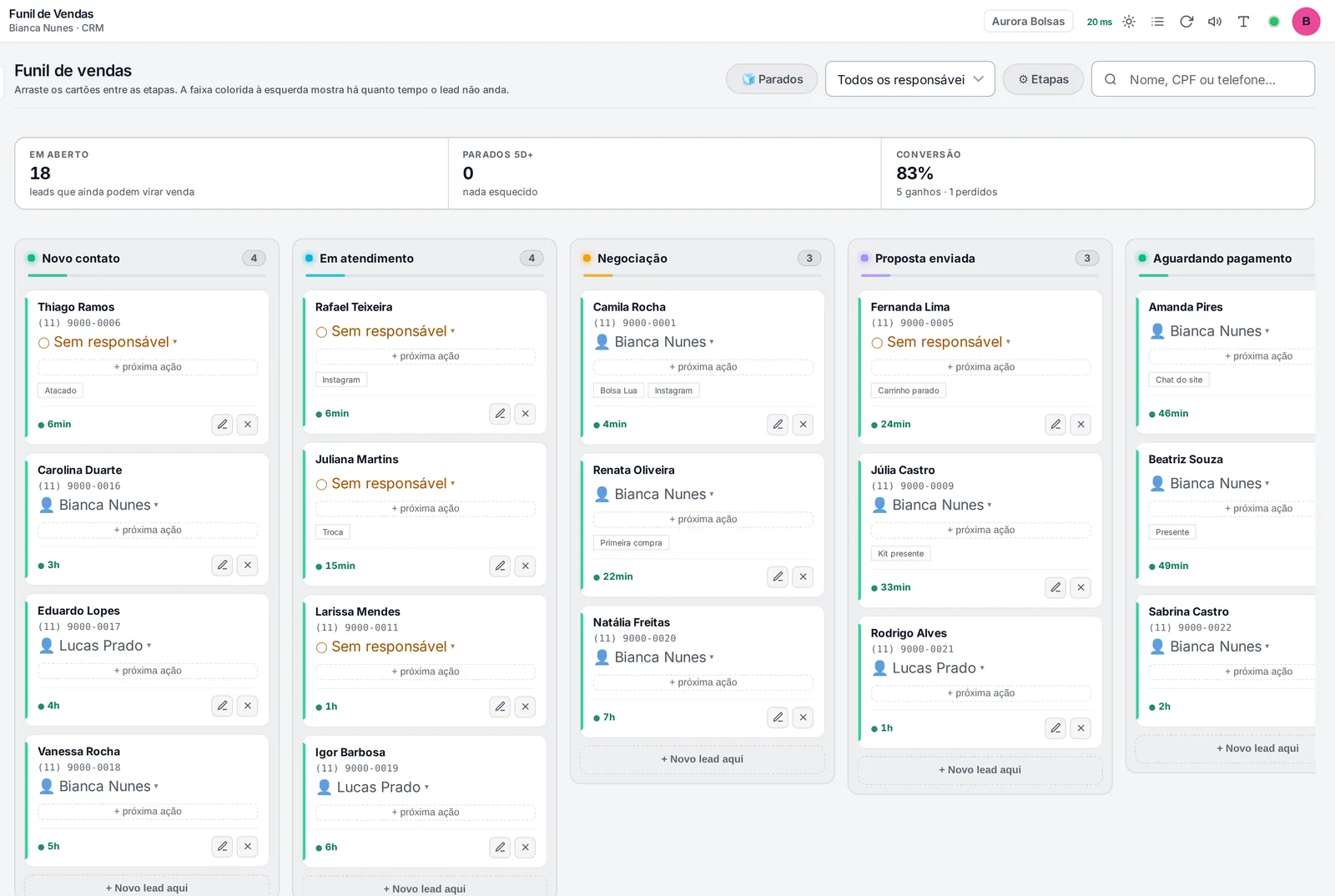Click the green online status dot

coord(1274,22)
